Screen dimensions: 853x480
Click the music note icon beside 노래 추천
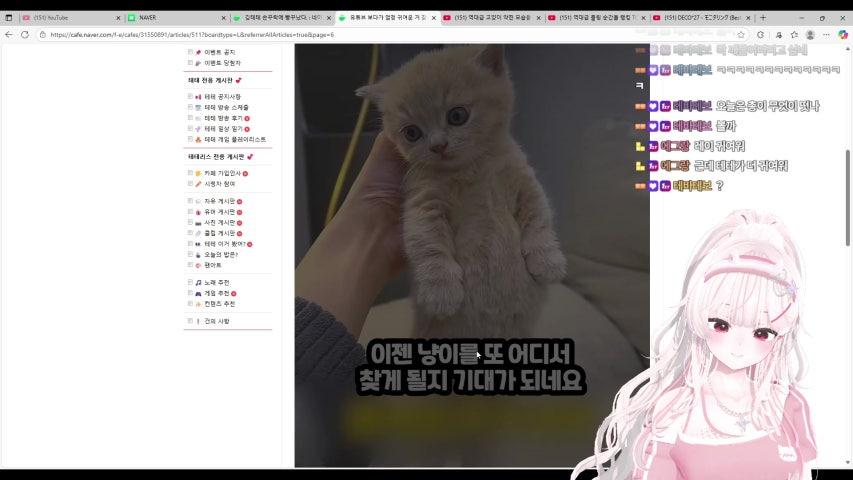pyautogui.click(x=198, y=283)
